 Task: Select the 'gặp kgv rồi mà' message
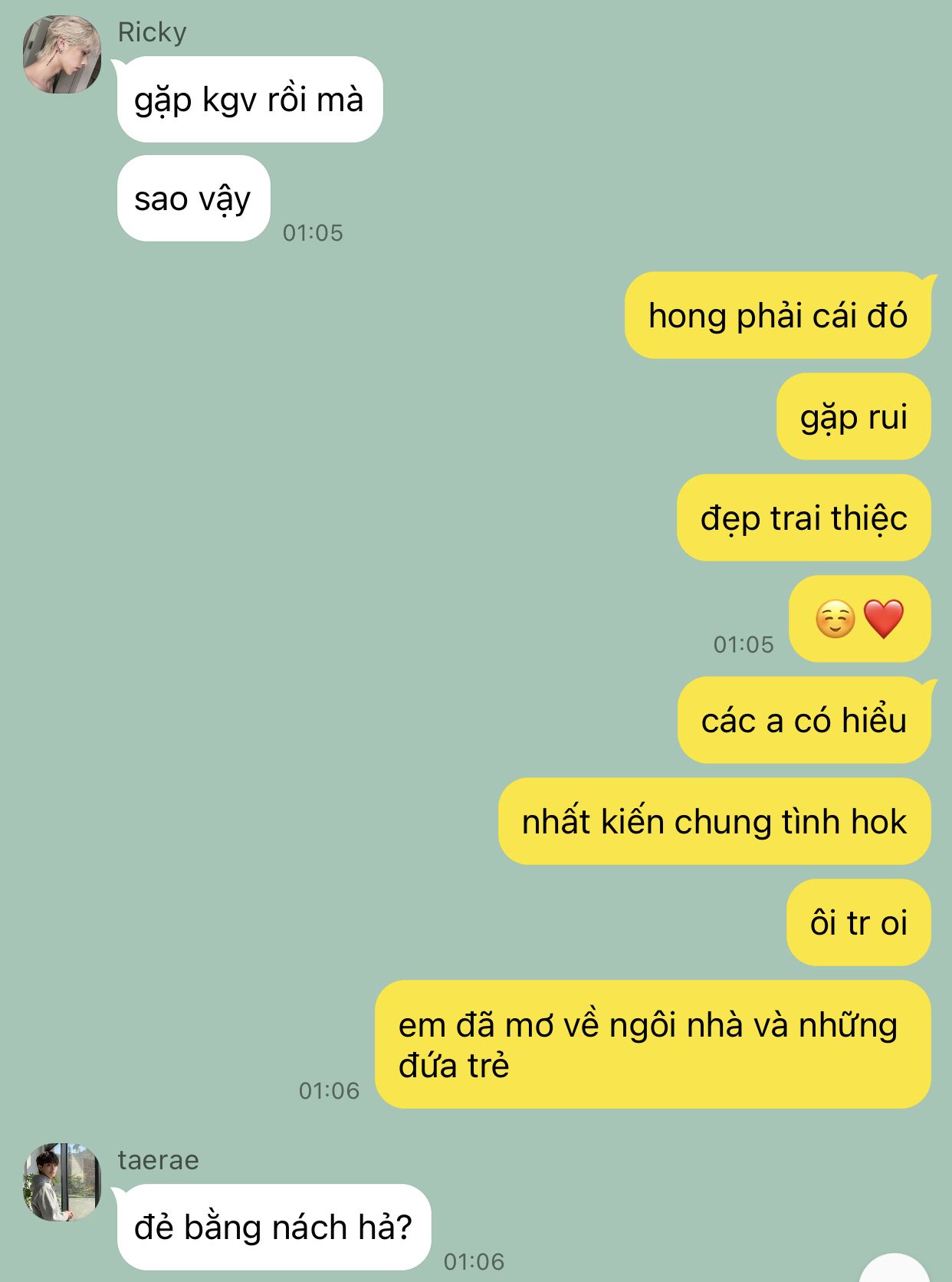click(x=249, y=100)
